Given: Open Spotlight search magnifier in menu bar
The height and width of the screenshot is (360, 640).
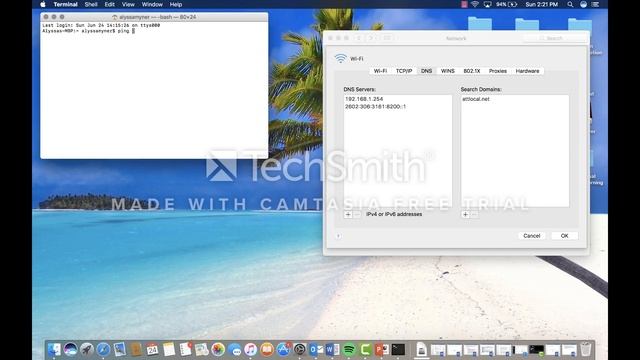Looking at the screenshot, I should (570, 4).
